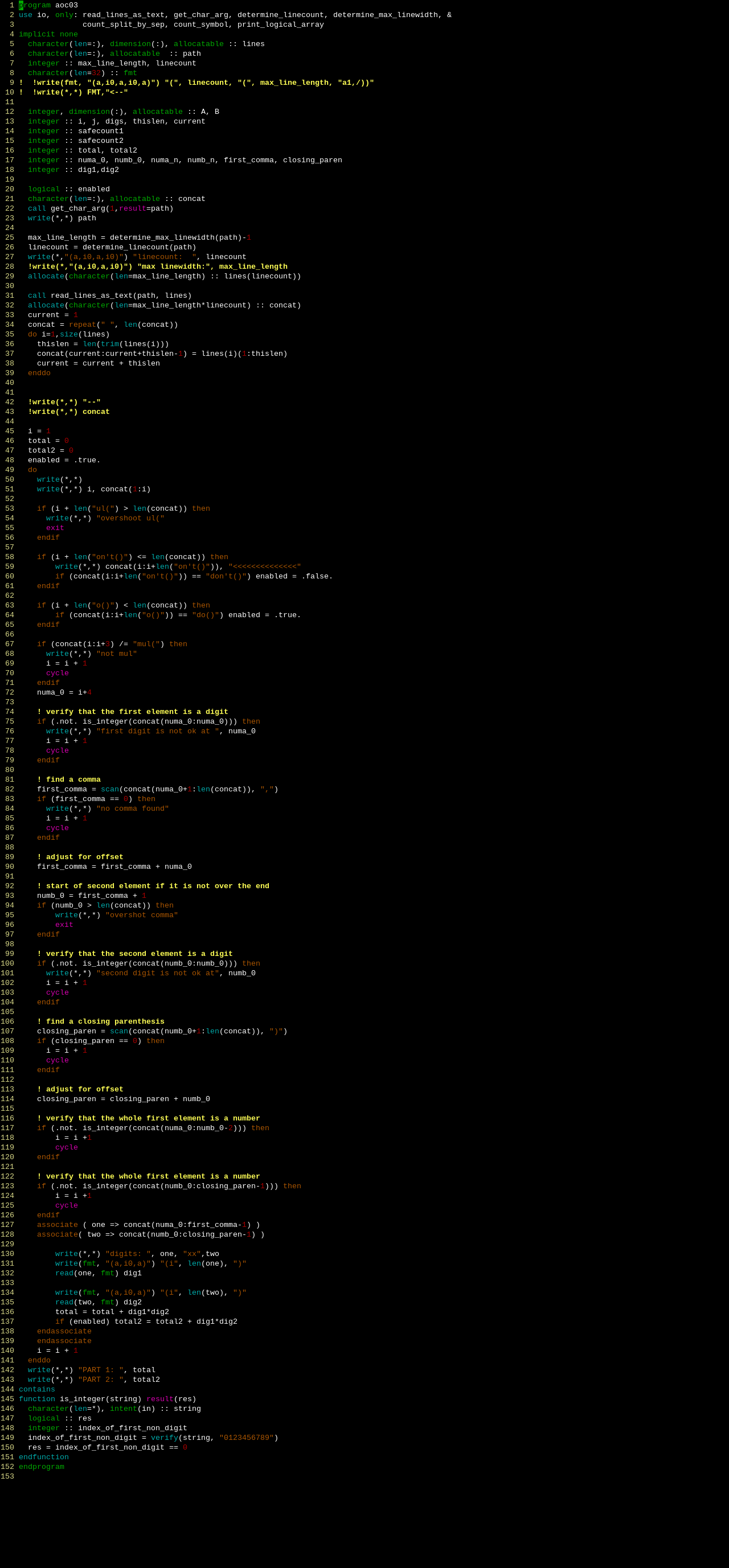Click the 'if (enabled) total2' statement

pos(146,1322)
